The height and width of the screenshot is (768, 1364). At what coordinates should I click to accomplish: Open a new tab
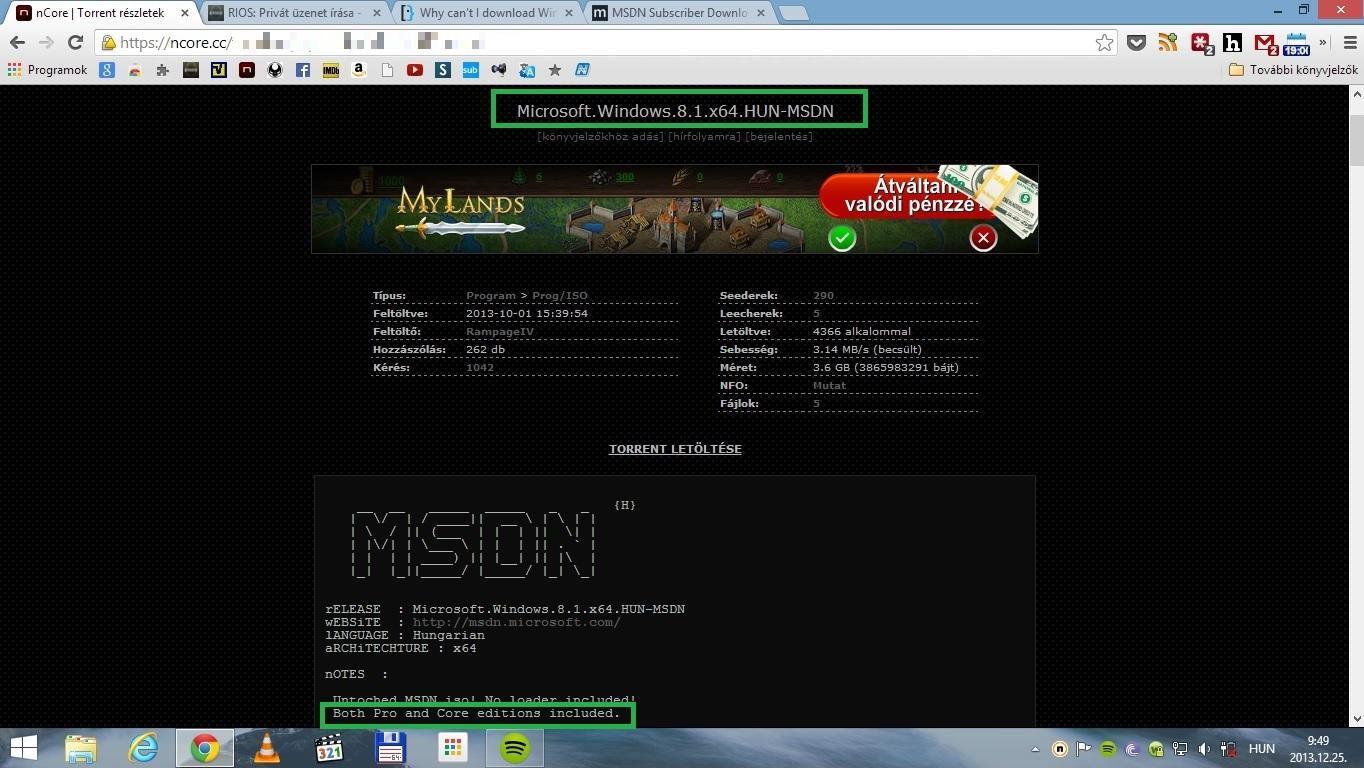pos(793,13)
